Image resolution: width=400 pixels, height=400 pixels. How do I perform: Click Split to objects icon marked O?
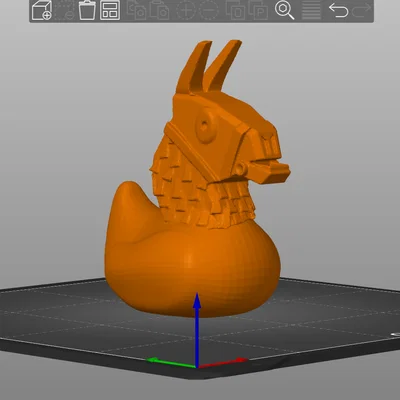point(235,10)
